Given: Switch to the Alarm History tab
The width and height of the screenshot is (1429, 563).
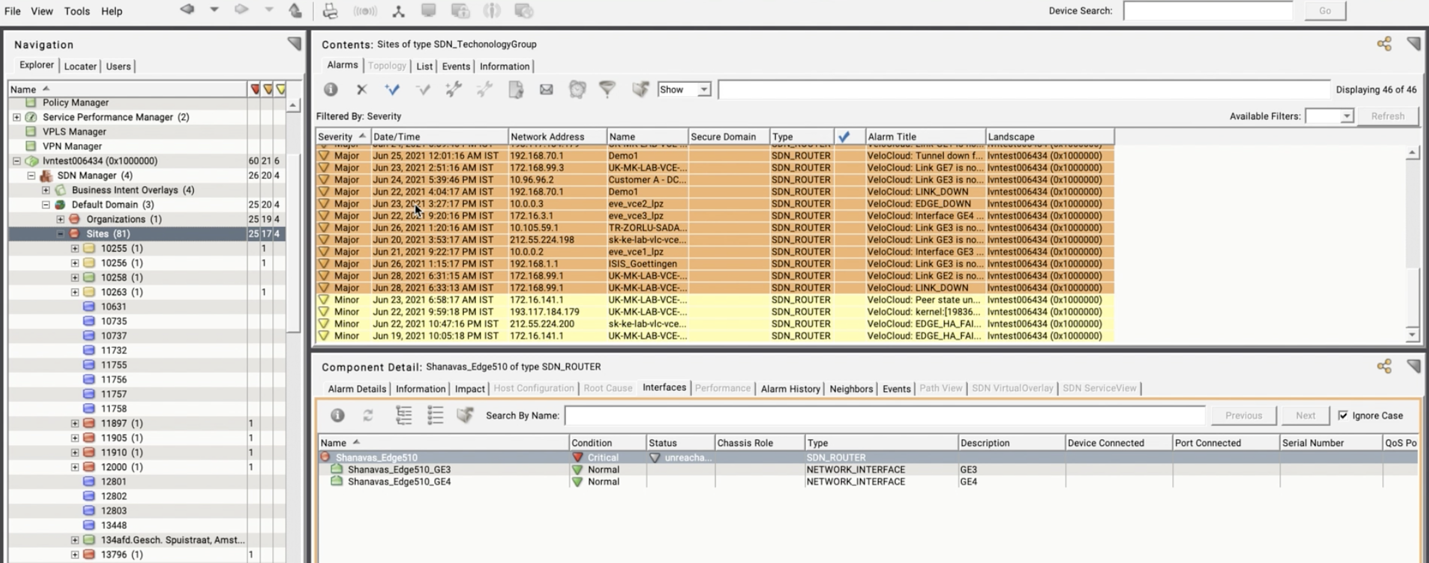Looking at the screenshot, I should tap(790, 389).
